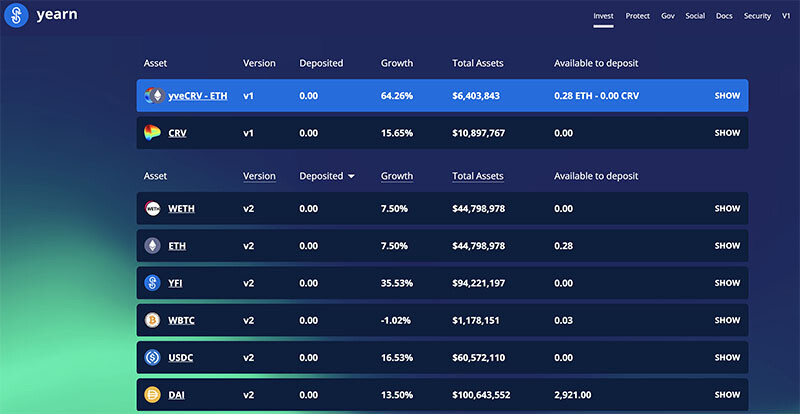The height and width of the screenshot is (414, 800).
Task: Click the yearn logo icon
Action: [16, 15]
